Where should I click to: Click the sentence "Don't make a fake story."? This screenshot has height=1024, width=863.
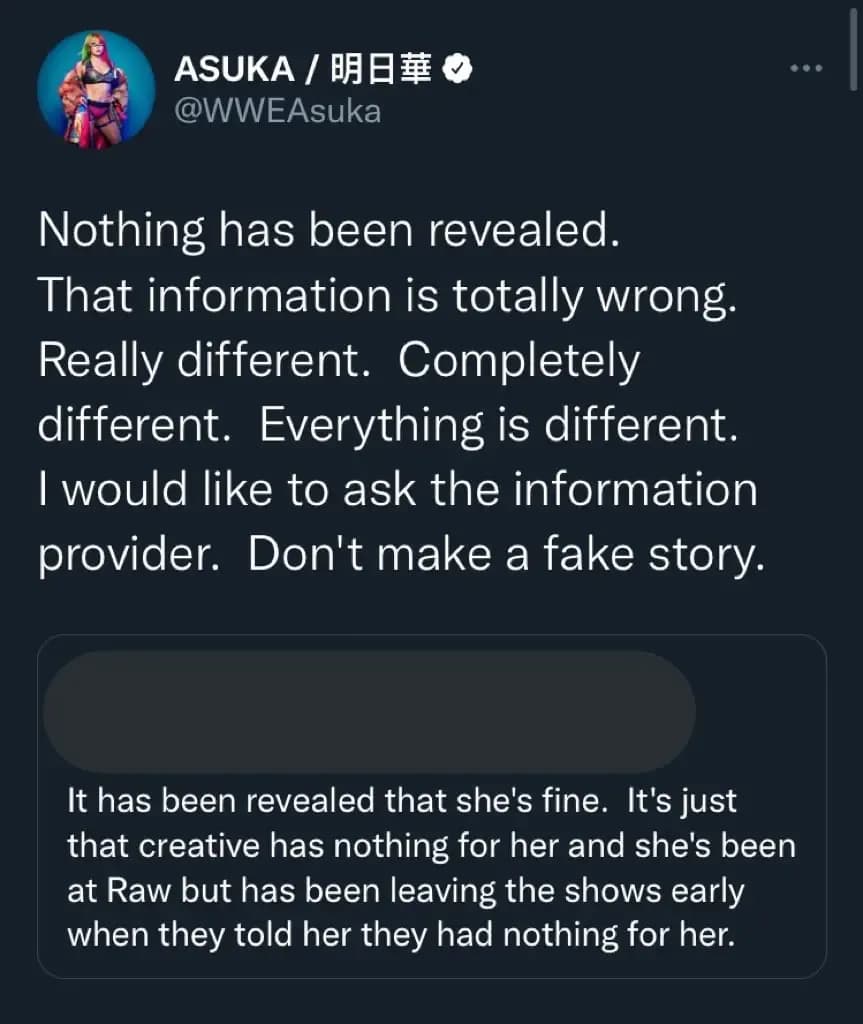click(506, 556)
